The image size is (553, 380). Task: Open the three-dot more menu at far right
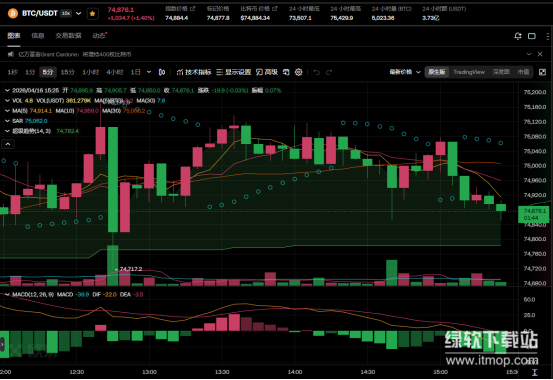tap(547, 36)
